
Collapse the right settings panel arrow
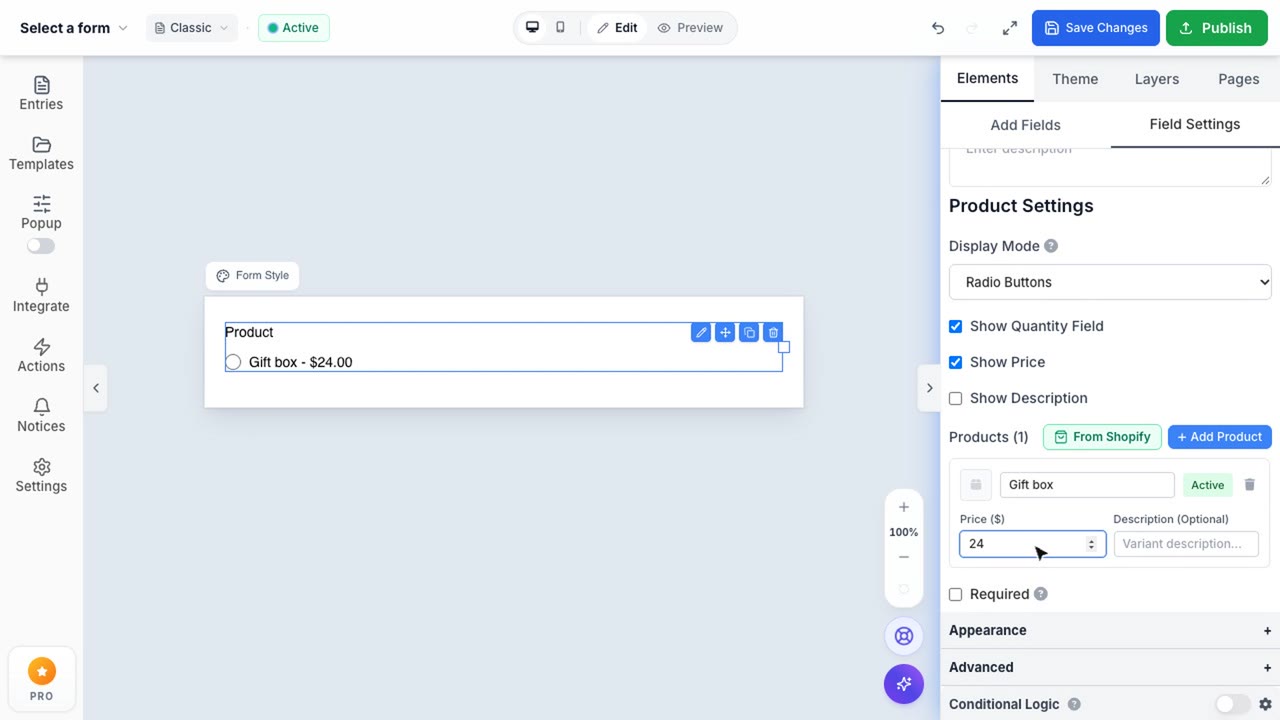tap(929, 388)
